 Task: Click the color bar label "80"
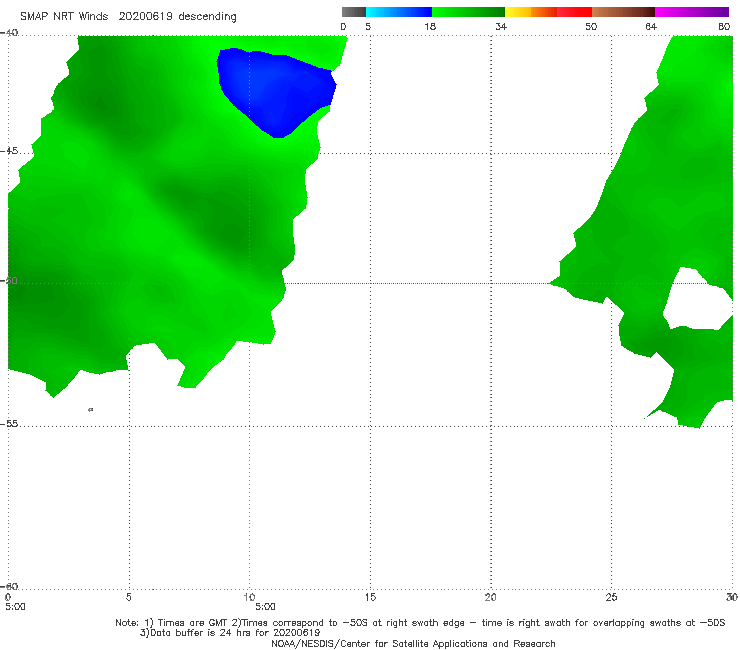tap(724, 26)
